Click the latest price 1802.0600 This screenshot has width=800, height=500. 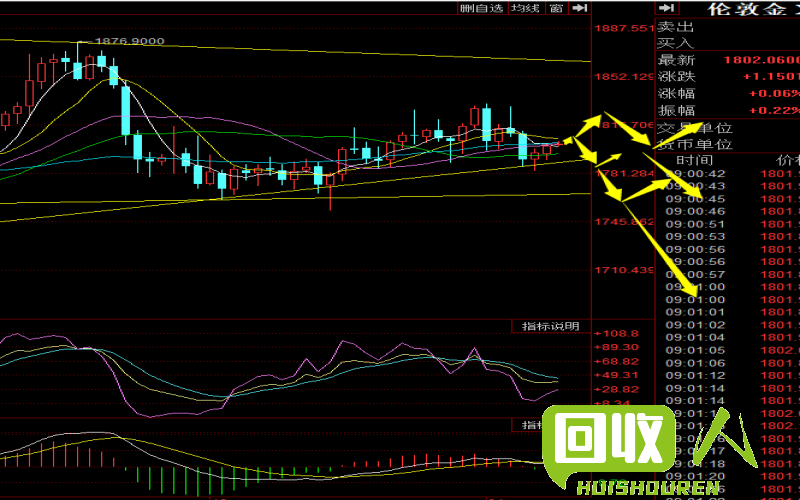(x=762, y=60)
